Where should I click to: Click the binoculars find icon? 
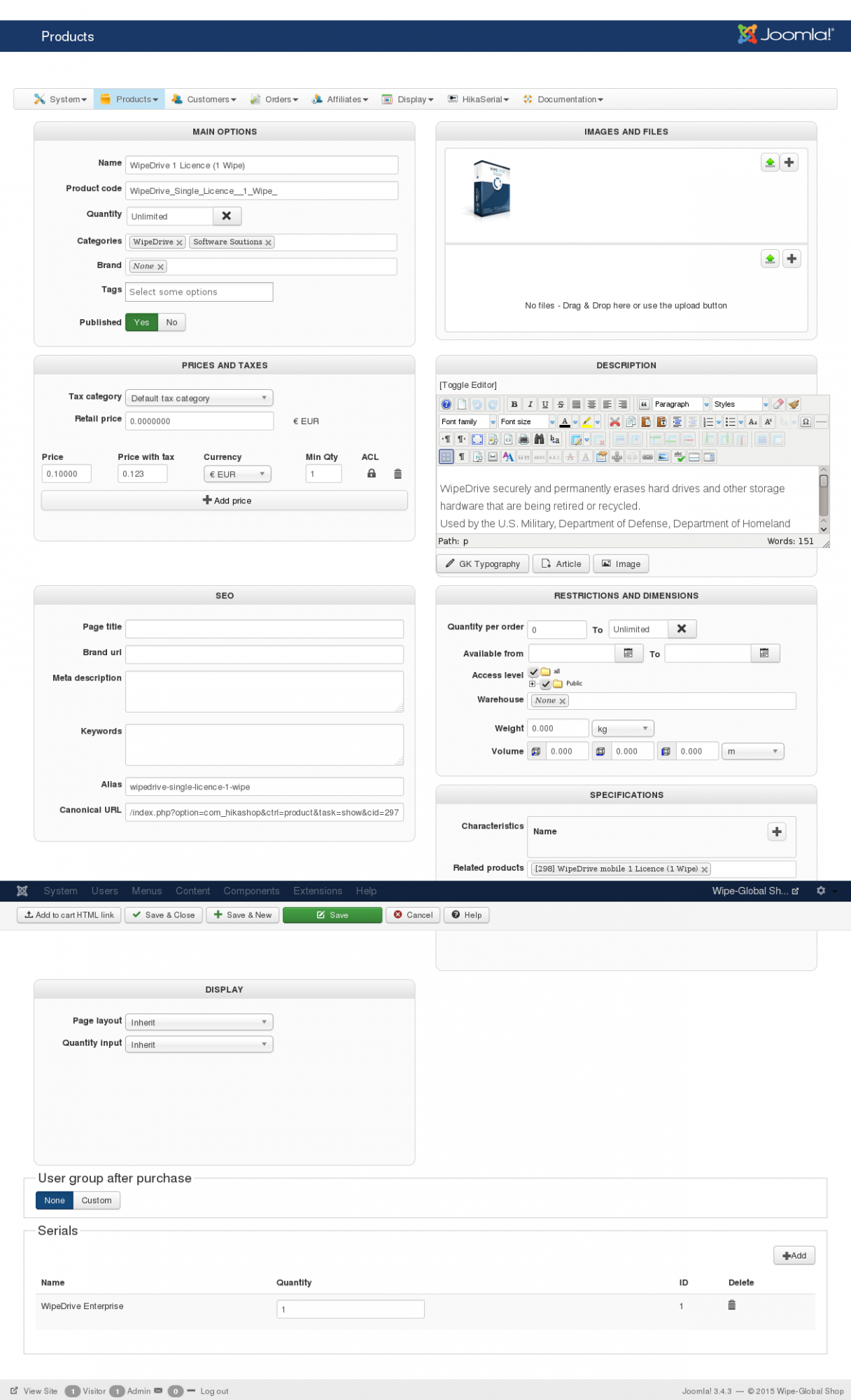[x=539, y=439]
